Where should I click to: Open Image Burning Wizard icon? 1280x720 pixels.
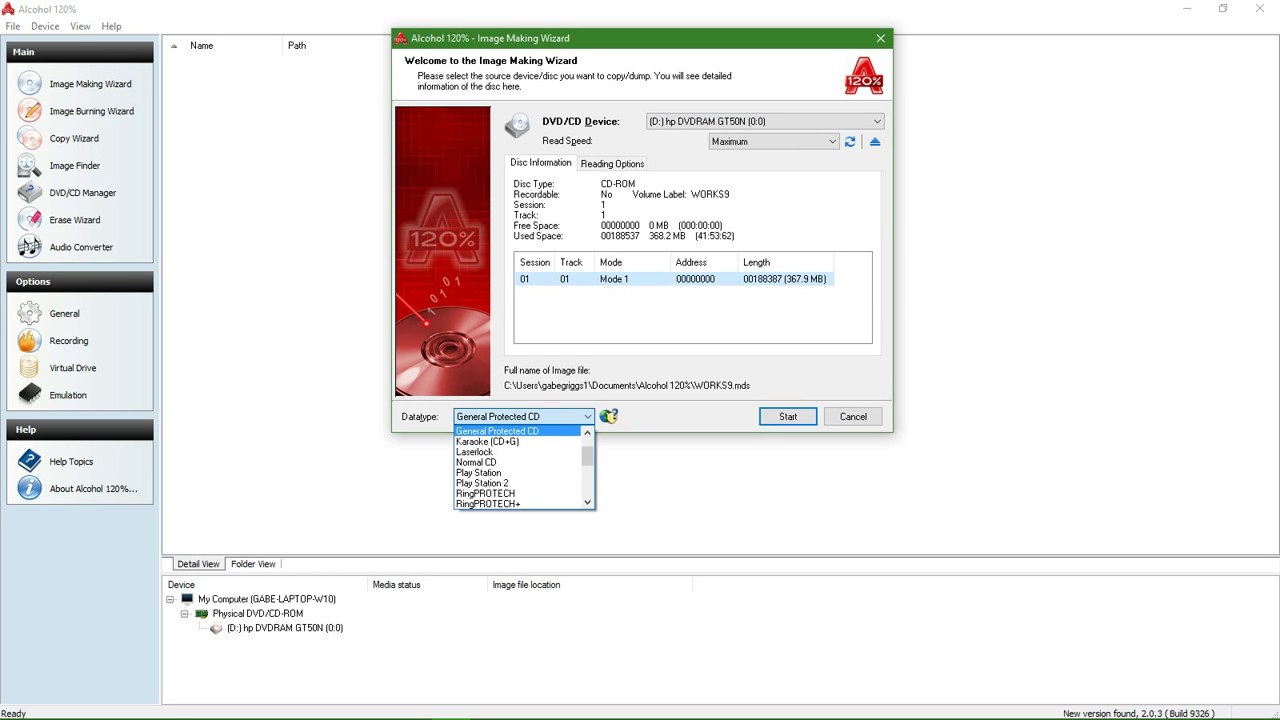click(30, 111)
